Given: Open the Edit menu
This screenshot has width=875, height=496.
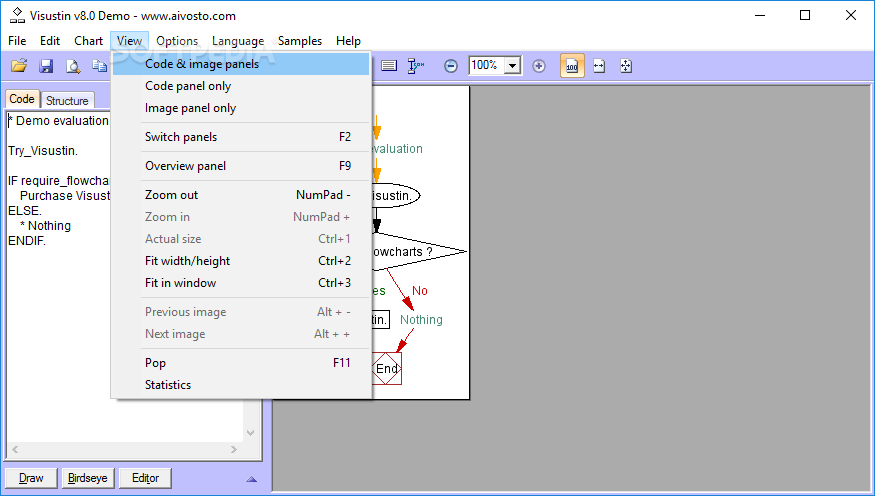Looking at the screenshot, I should pos(50,41).
